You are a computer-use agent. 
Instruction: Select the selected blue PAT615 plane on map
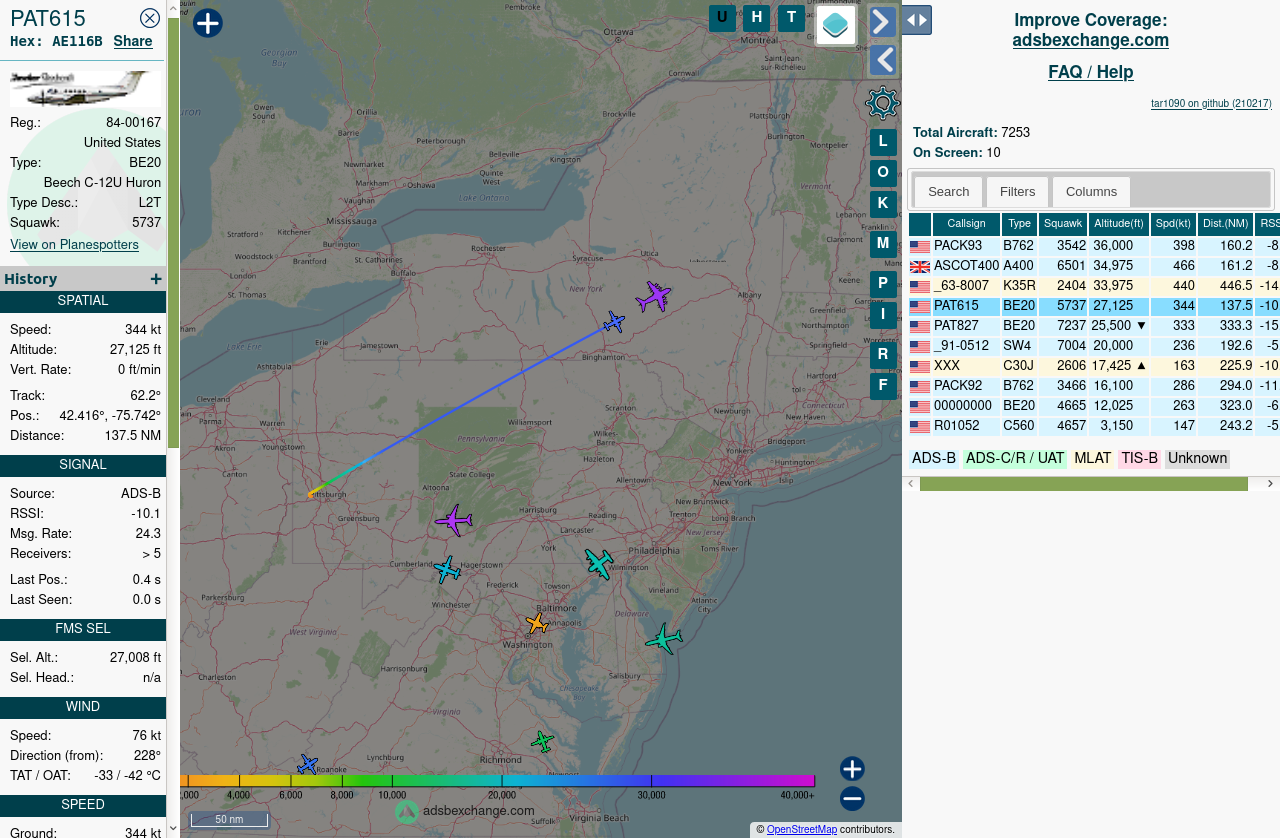(x=614, y=322)
